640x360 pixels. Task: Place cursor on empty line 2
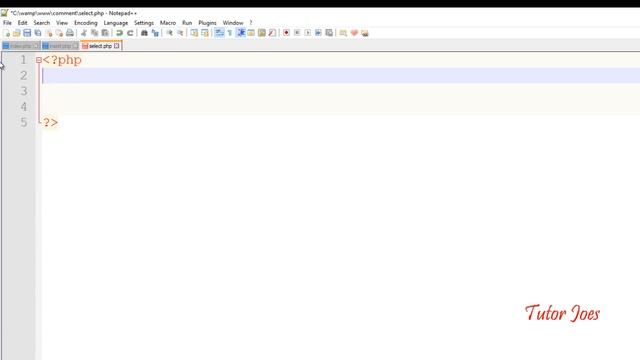(341, 76)
